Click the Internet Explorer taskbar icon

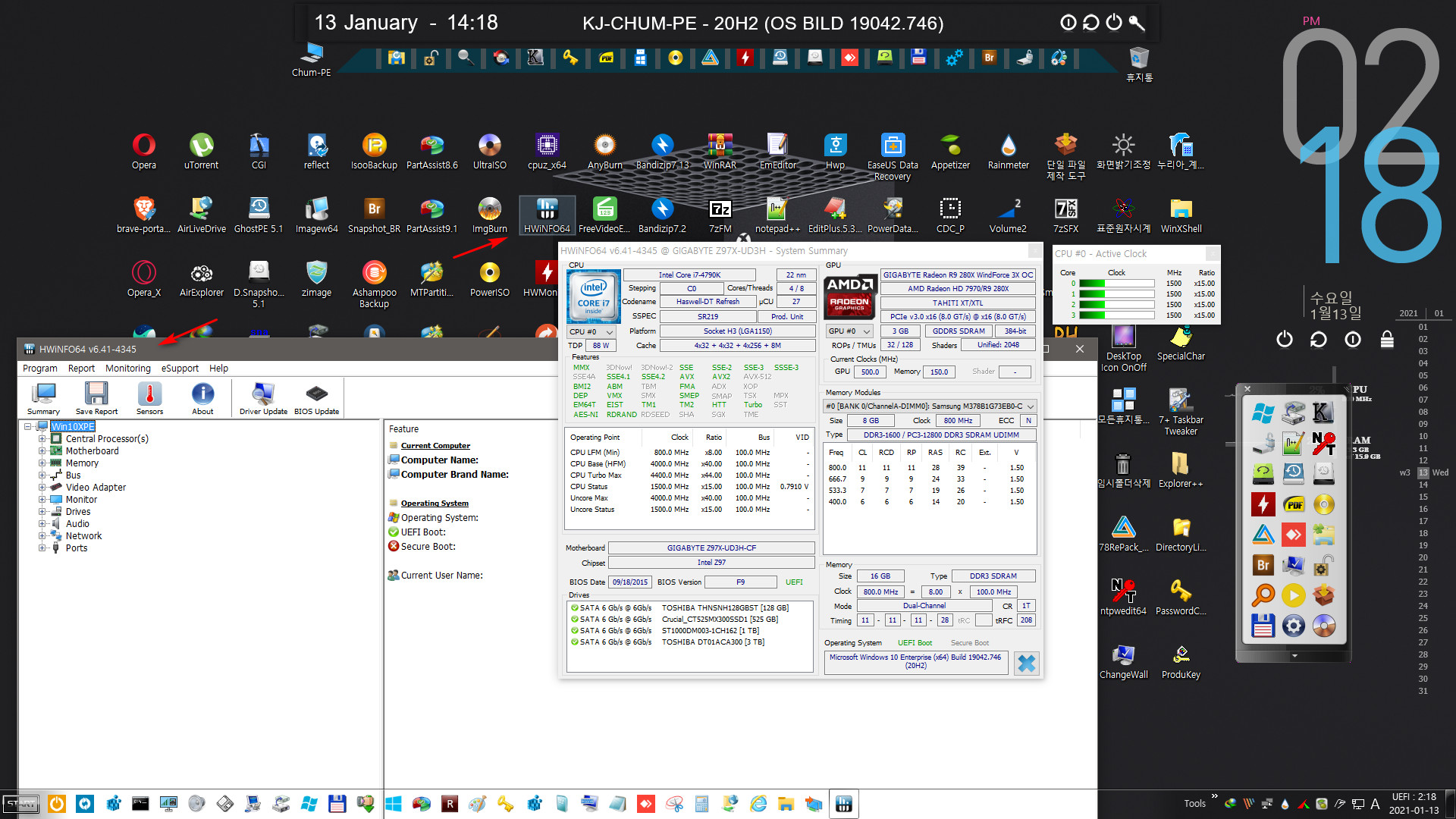[758, 803]
